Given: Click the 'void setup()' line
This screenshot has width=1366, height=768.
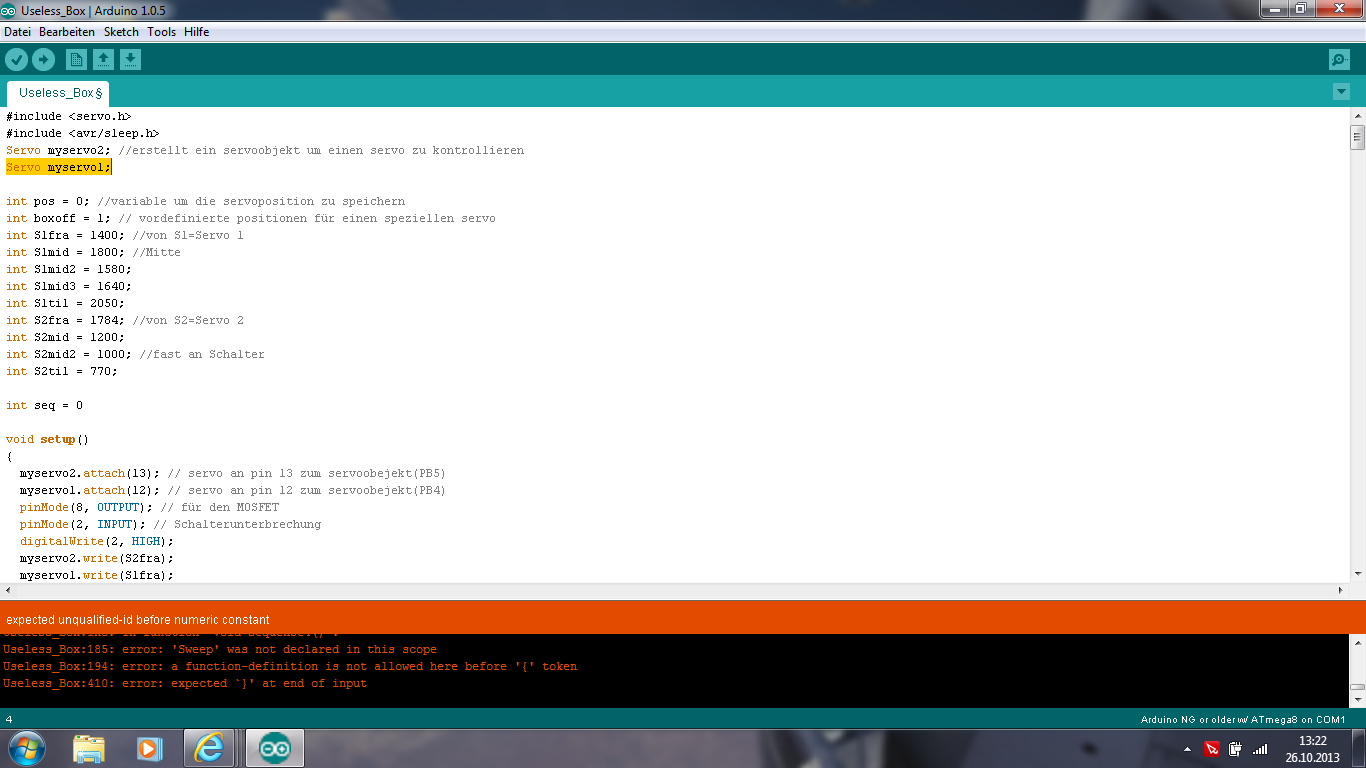Looking at the screenshot, I should (x=47, y=439).
